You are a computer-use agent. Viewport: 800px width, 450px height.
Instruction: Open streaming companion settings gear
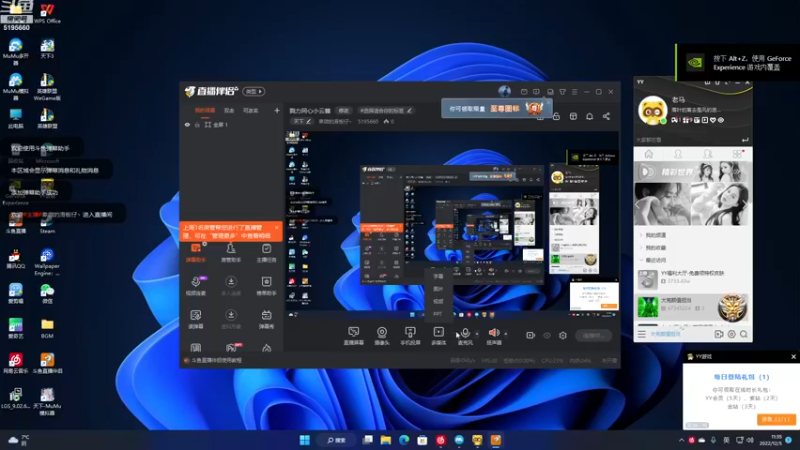[563, 335]
